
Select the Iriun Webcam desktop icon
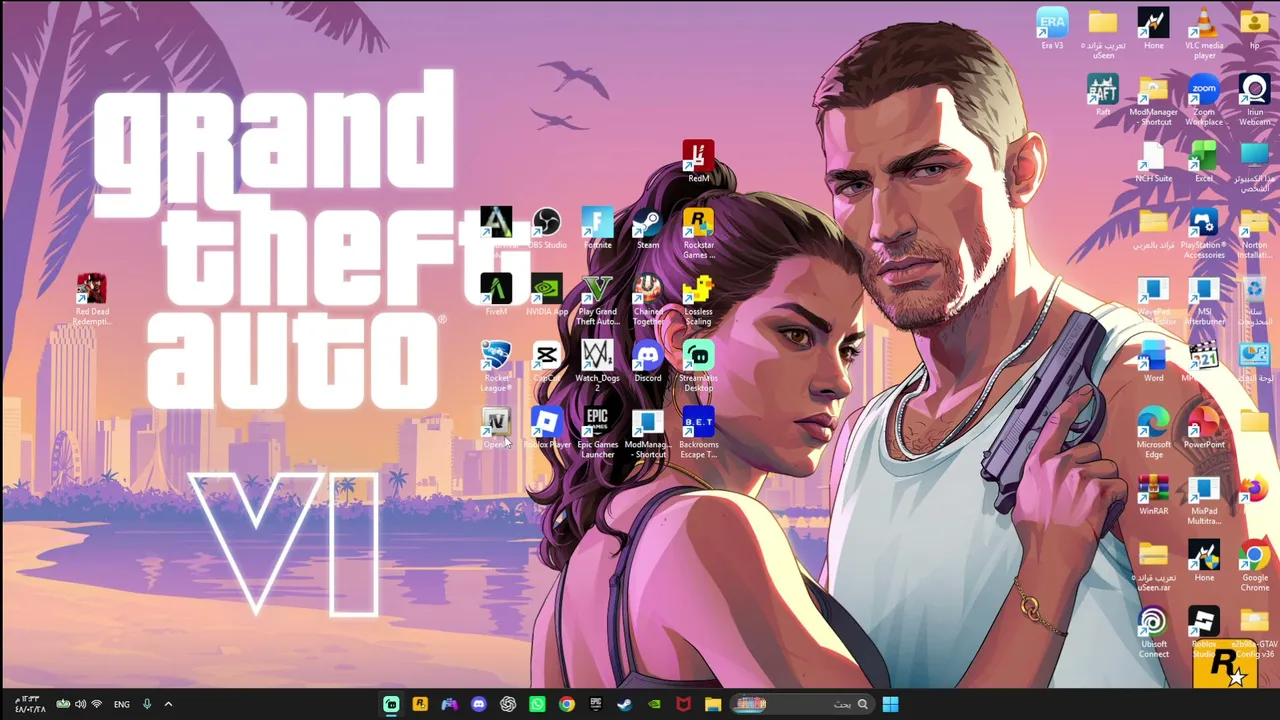pyautogui.click(x=1254, y=100)
